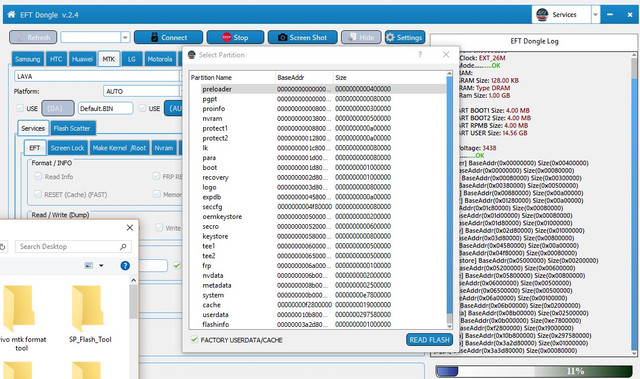Select the preloader partition row
Viewport: 640px width, 379px height.
318,89
